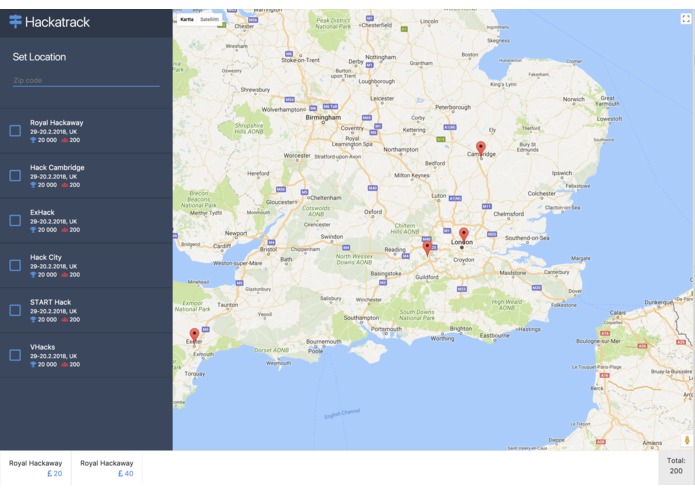Toggle fullscreen map view icon
Viewport: 695px width, 494px height.
coord(686,19)
